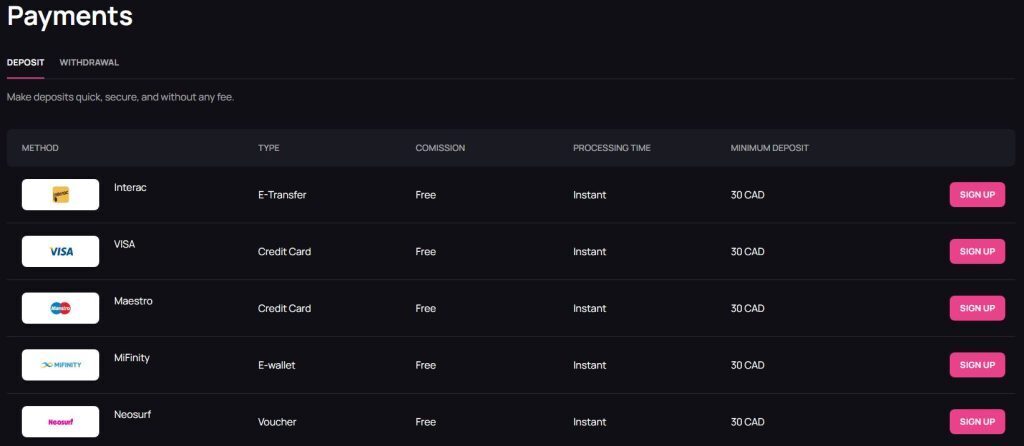Click Instant in the Interac row

pyautogui.click(x=590, y=195)
